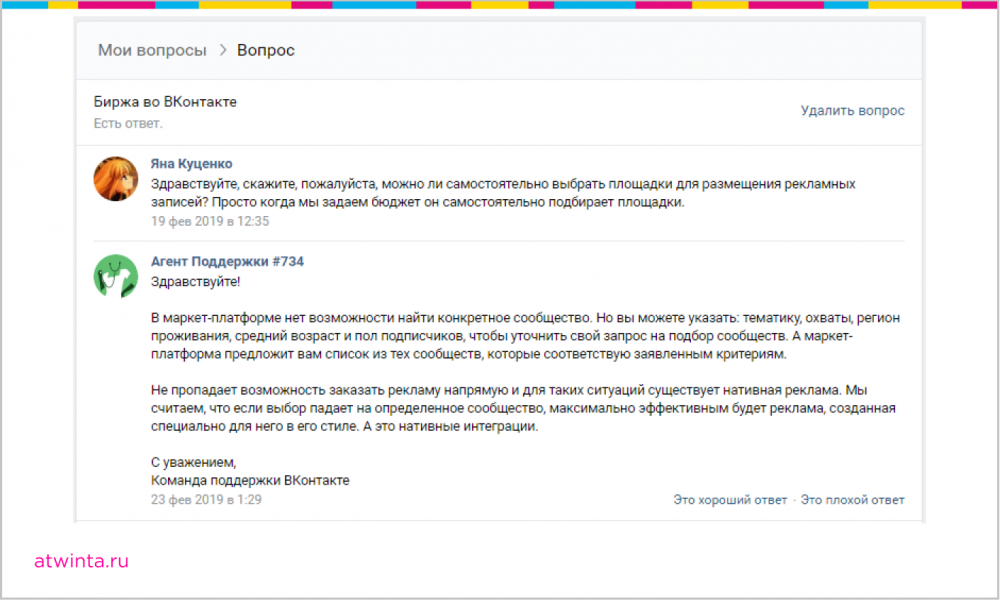
Task: Select the Вопрос breadcrumb item
Action: [266, 50]
